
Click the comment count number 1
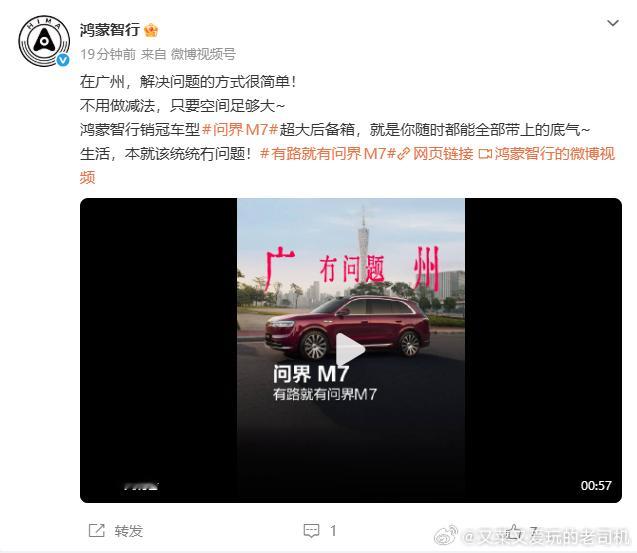click(333, 531)
